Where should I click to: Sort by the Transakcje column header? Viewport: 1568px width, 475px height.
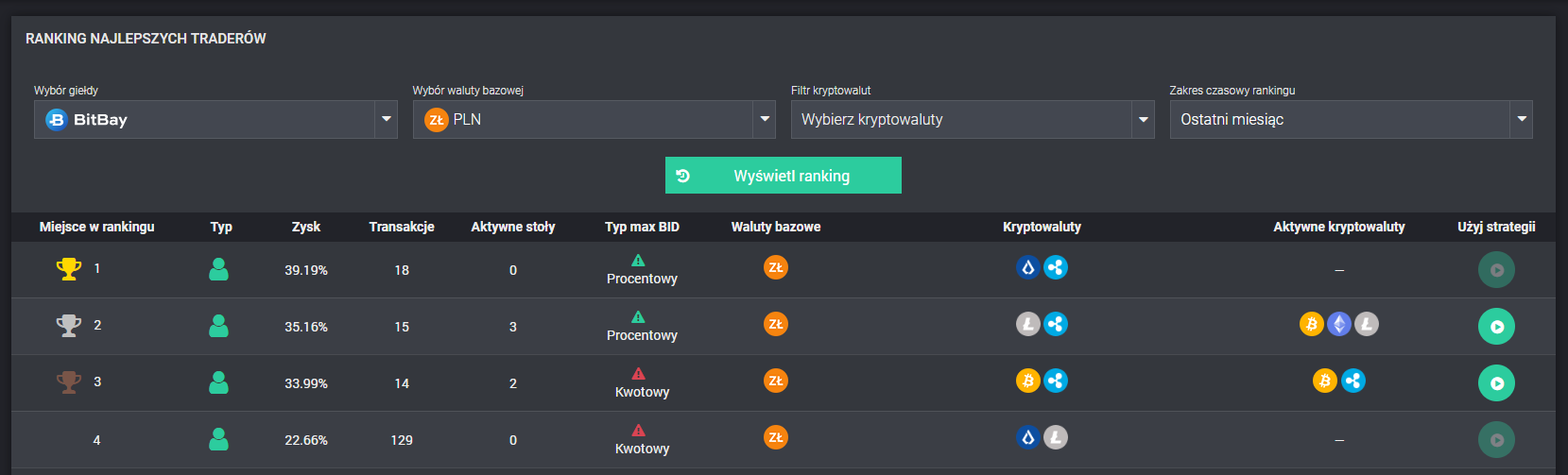(x=402, y=227)
